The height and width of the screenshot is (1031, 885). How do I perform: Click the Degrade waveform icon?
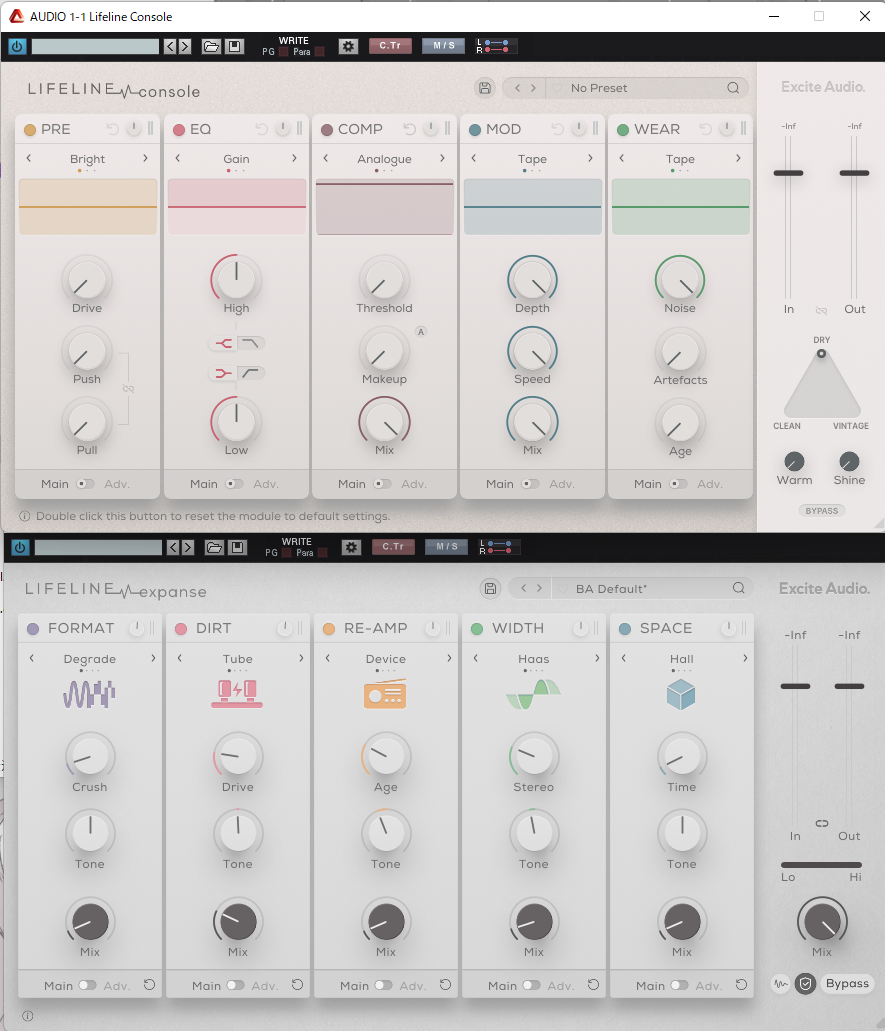click(x=89, y=694)
